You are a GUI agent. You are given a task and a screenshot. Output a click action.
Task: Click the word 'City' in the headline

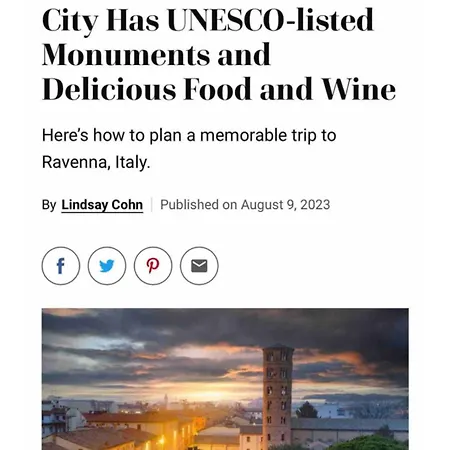70,22
